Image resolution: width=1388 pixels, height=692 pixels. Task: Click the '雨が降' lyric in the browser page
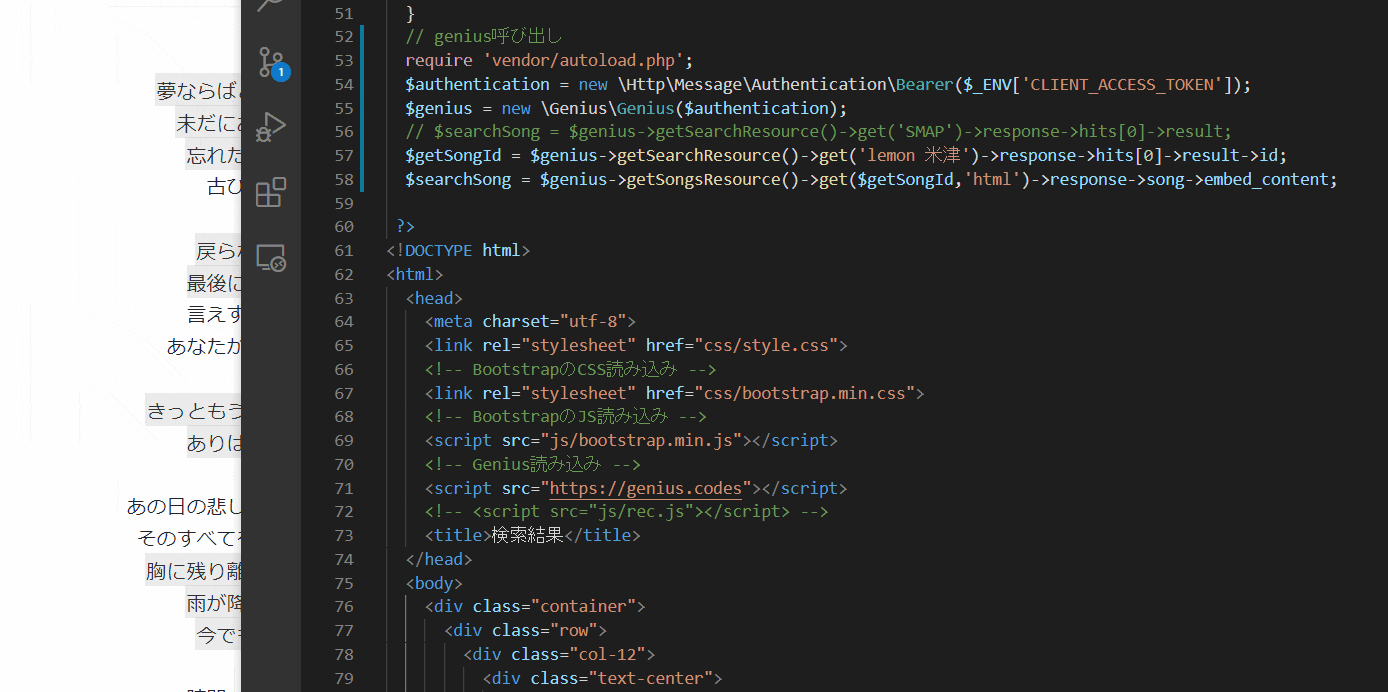pyautogui.click(x=214, y=602)
